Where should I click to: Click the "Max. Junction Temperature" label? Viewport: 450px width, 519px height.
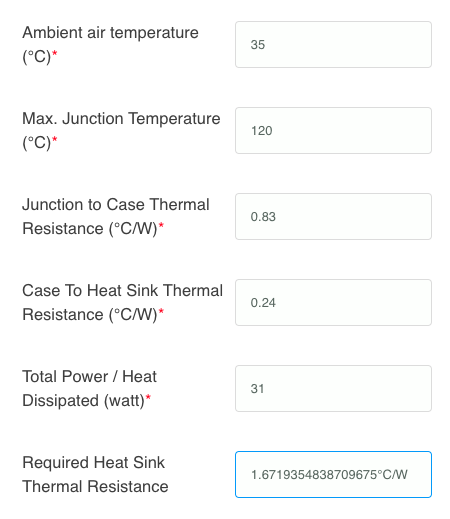121,119
